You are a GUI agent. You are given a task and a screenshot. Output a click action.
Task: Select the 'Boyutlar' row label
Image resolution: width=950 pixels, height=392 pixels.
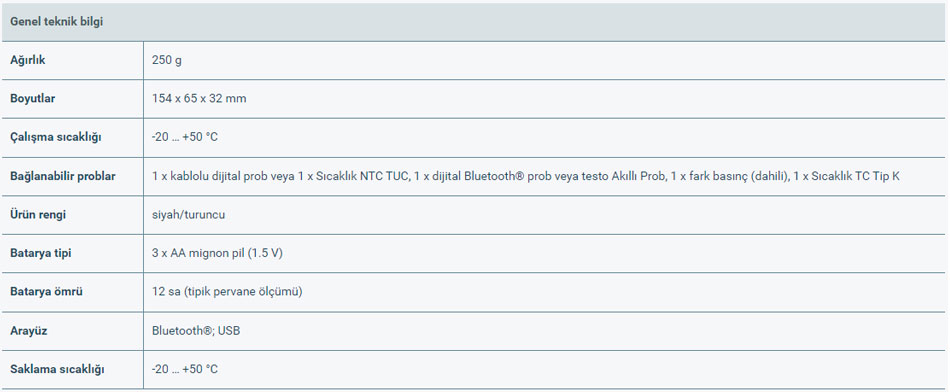tap(33, 98)
